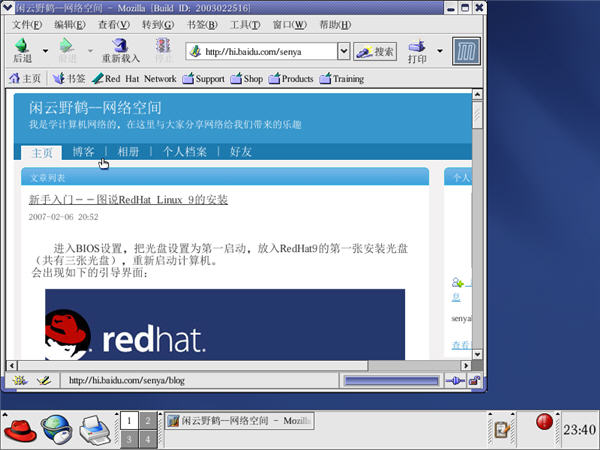
Task: Switch to the 相册 tab
Action: [128, 152]
